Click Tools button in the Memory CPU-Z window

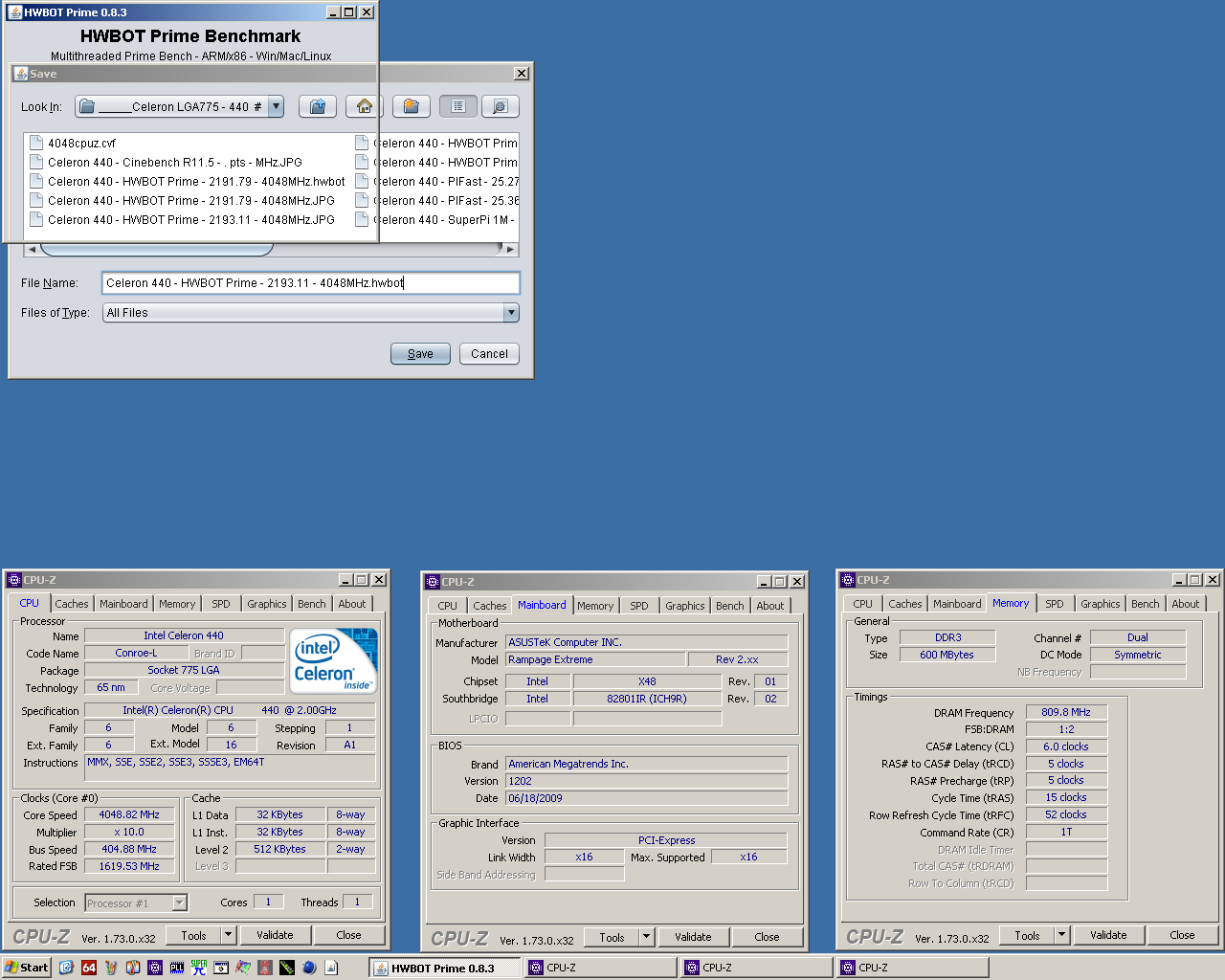[x=1028, y=935]
